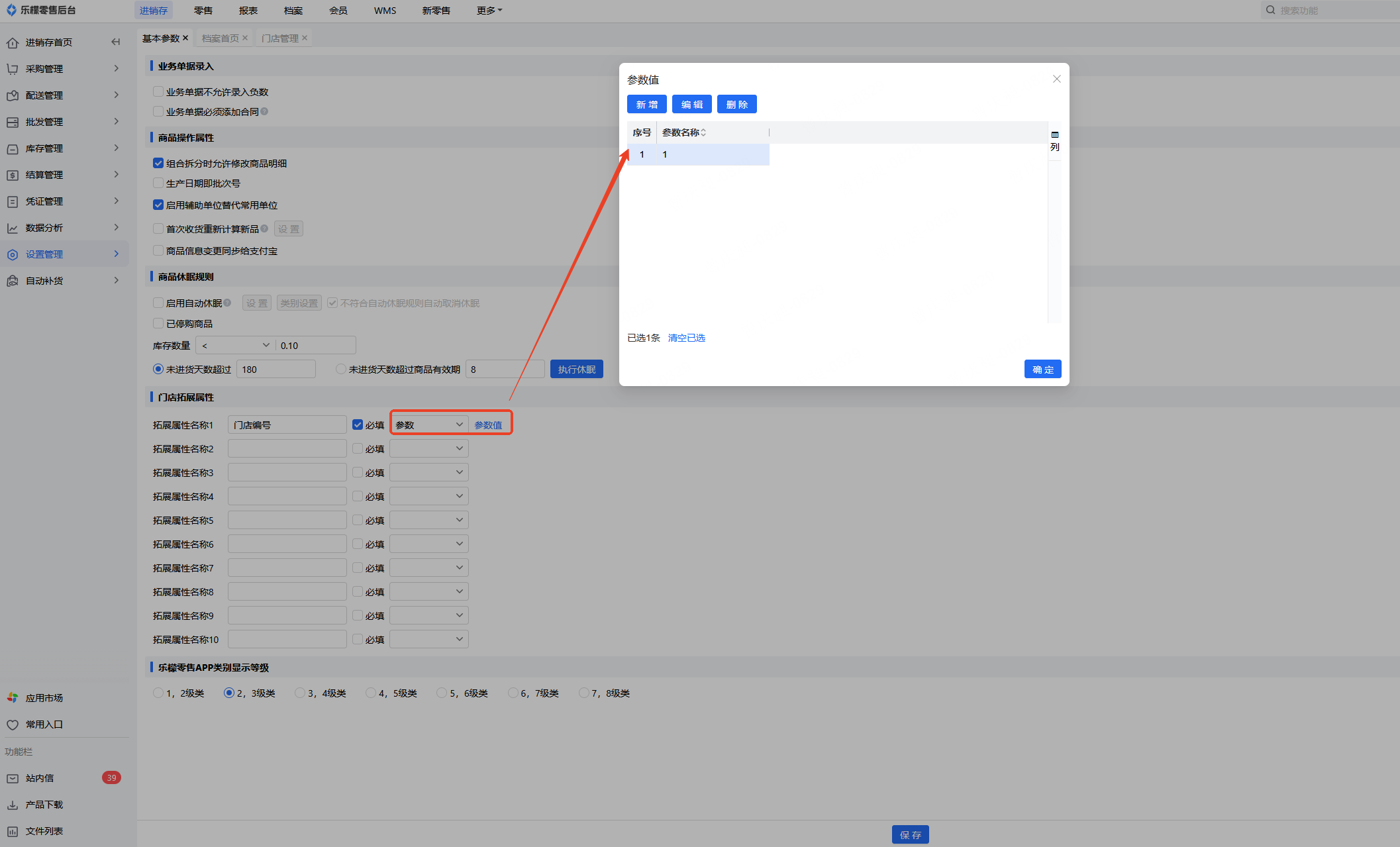The width and height of the screenshot is (1400, 847).
Task: Collapse the sidebar with the arrow icon
Action: (x=116, y=42)
